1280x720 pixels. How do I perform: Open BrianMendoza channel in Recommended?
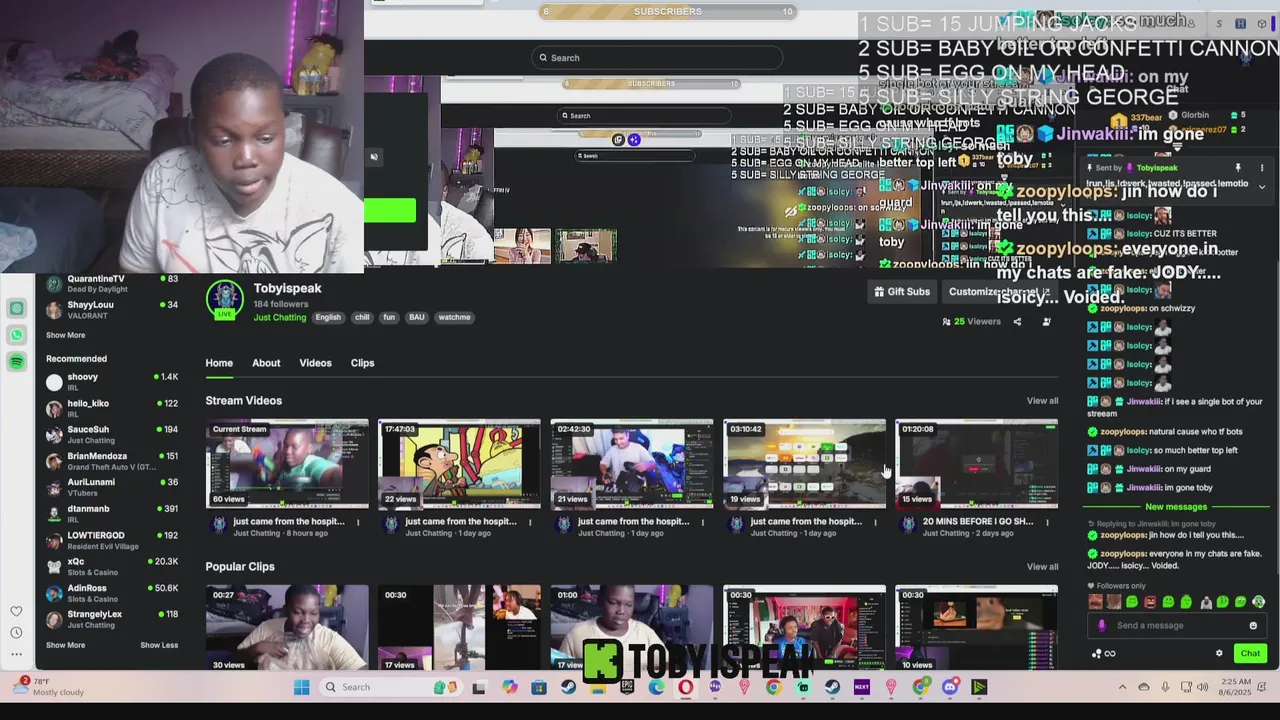point(112,461)
